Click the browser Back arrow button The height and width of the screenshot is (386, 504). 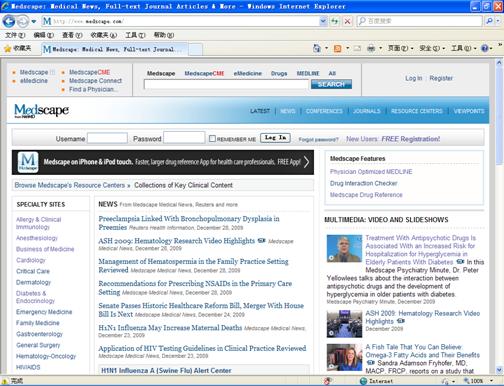tap(9, 22)
